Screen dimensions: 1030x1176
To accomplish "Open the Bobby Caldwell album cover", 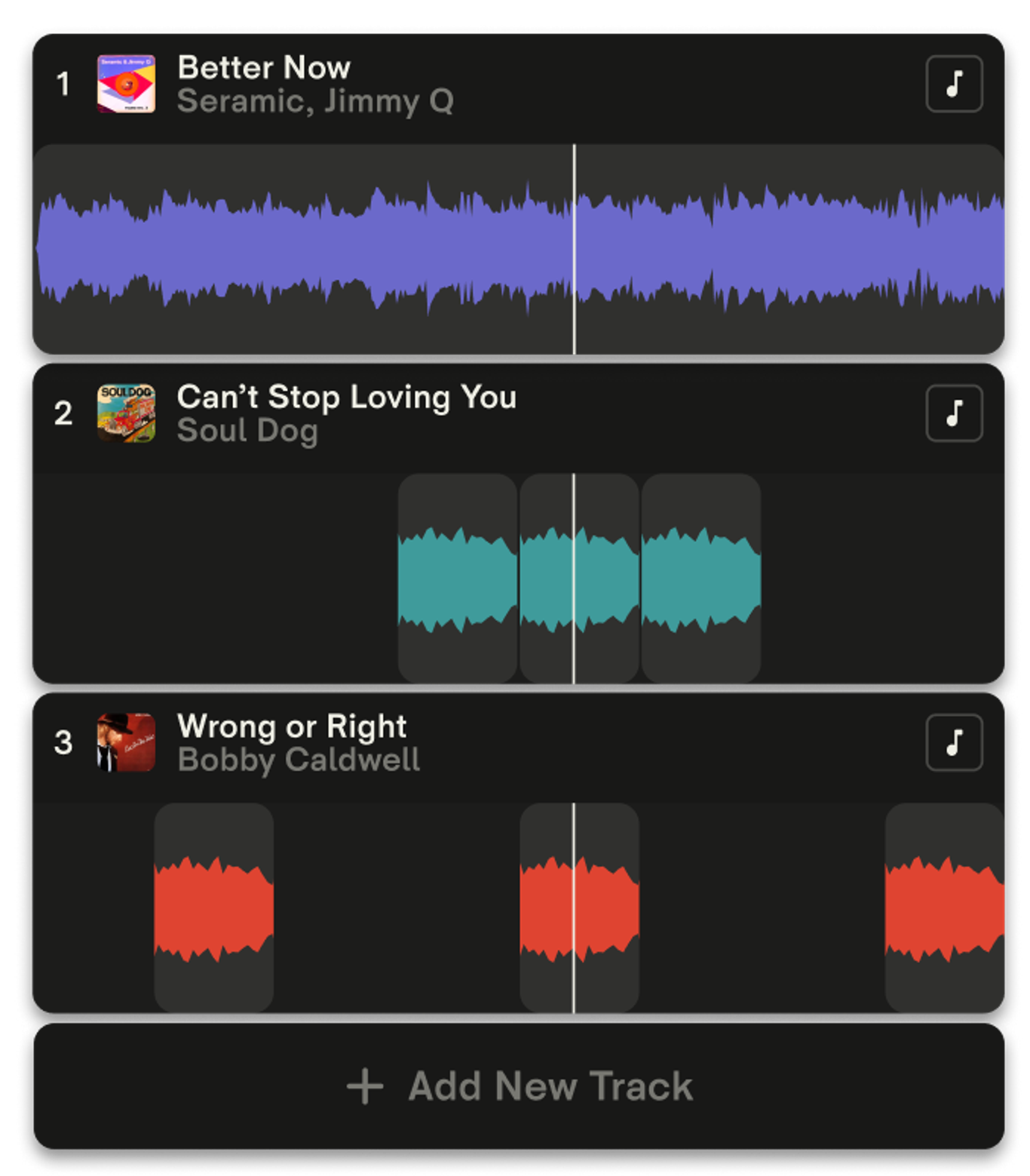I will 127,742.
